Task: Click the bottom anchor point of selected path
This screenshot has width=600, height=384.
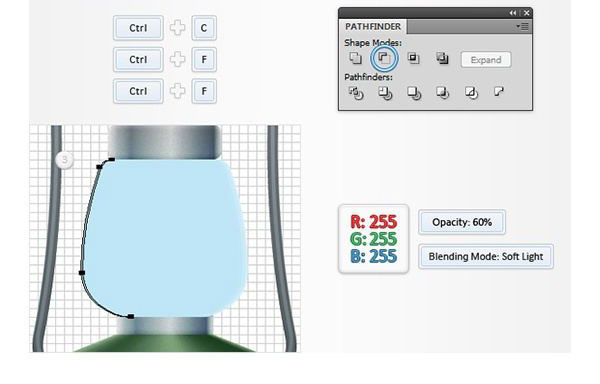Action: 131,316
